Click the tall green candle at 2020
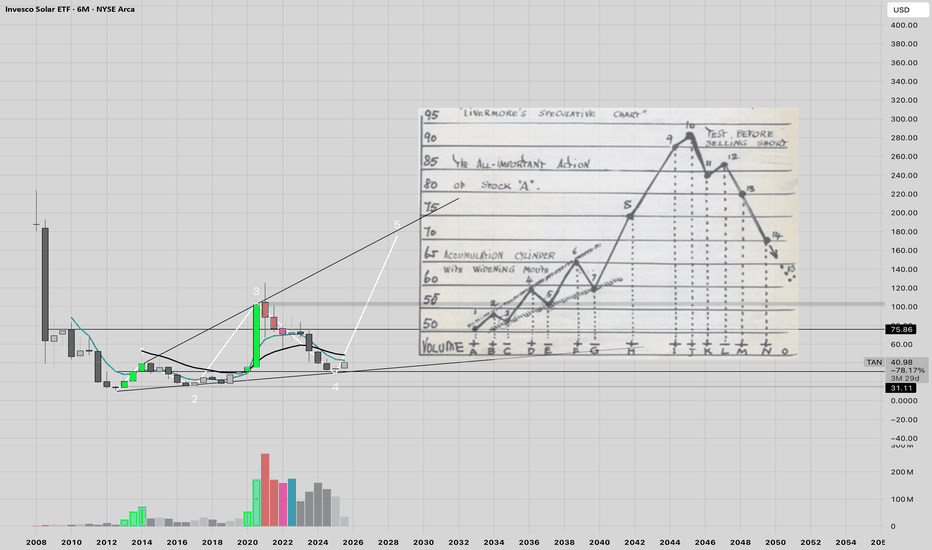 tap(256, 336)
